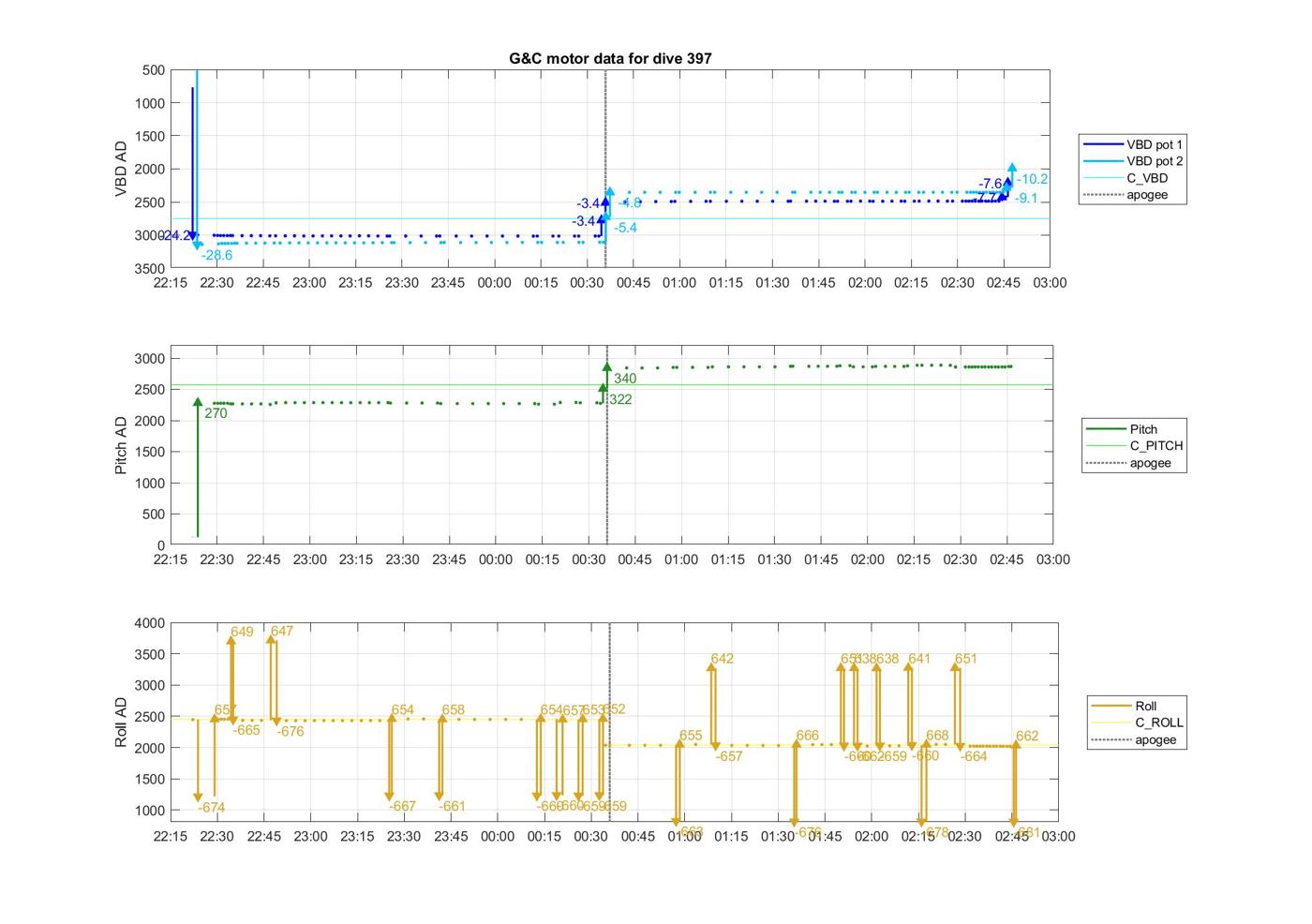
Task: Select the '651' roll data label
Action: click(965, 659)
